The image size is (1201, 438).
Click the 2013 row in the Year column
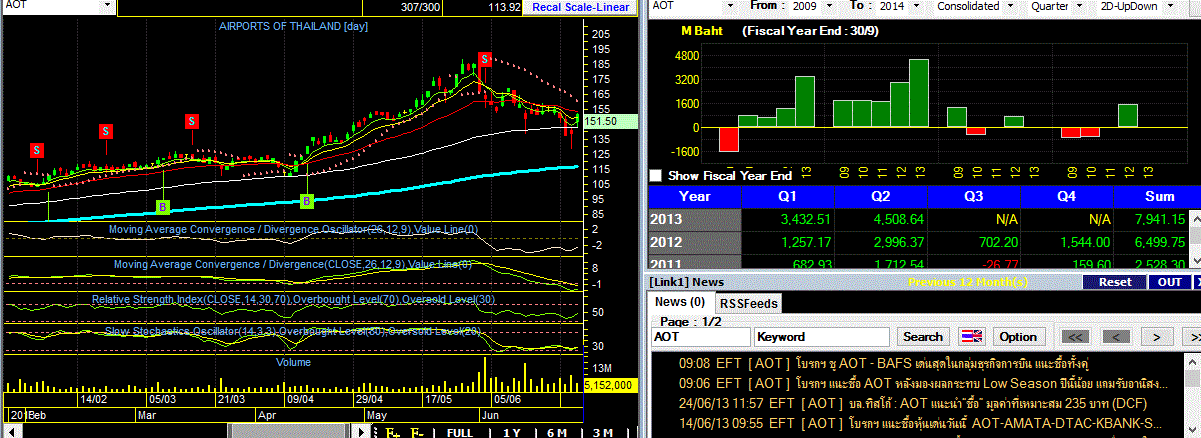point(694,219)
